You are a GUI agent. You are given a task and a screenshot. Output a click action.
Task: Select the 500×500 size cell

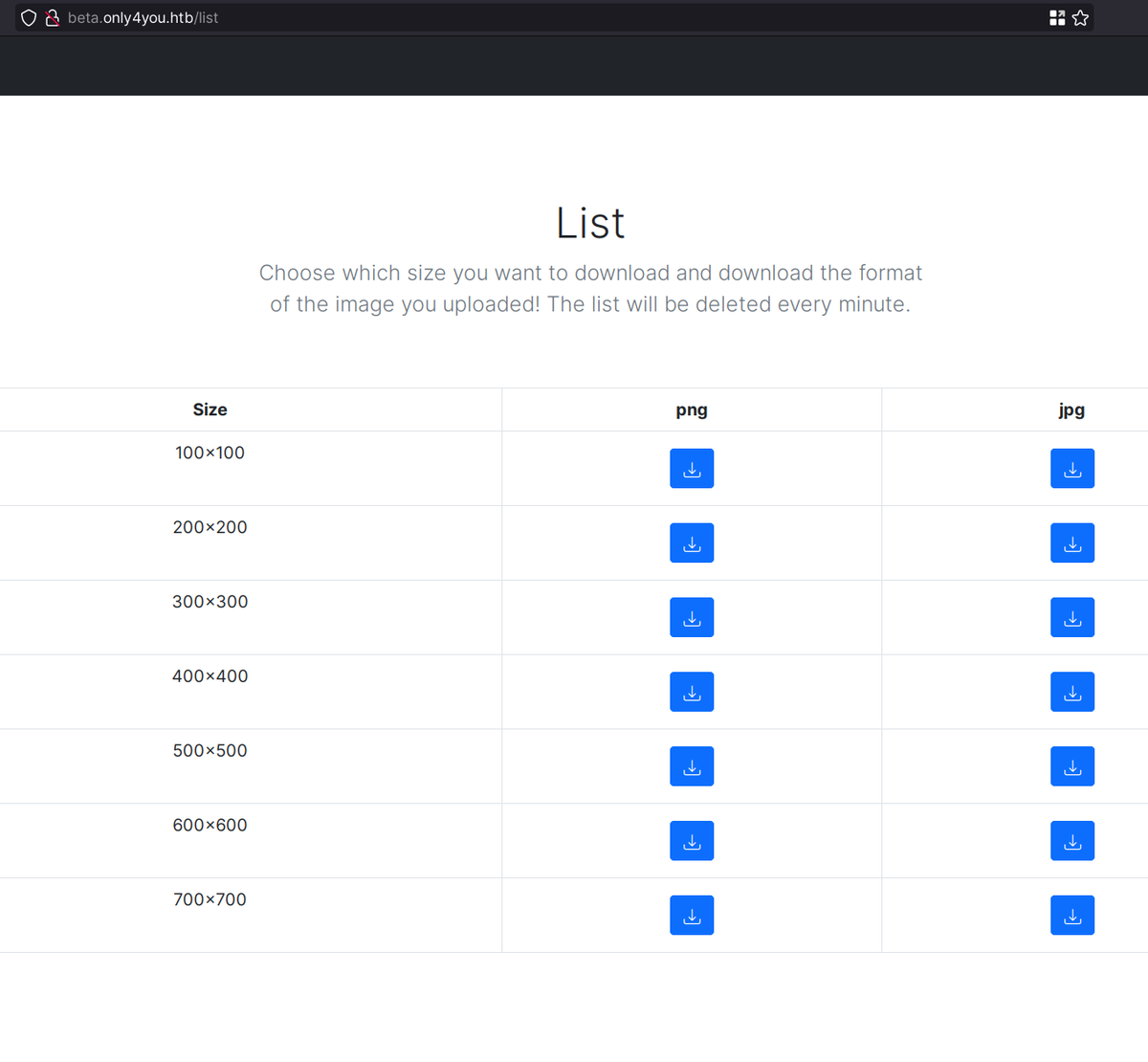(x=210, y=751)
